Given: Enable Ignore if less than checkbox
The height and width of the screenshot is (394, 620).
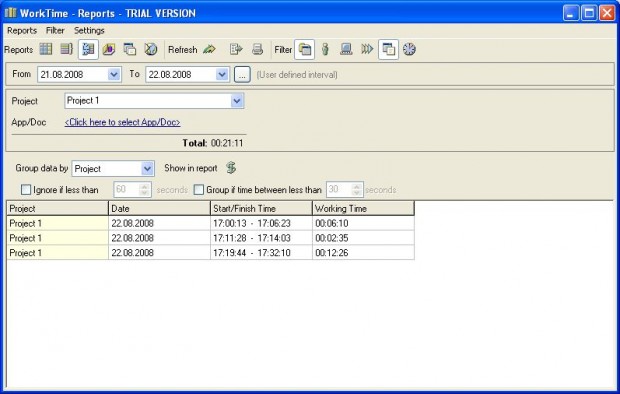Looking at the screenshot, I should (26, 190).
